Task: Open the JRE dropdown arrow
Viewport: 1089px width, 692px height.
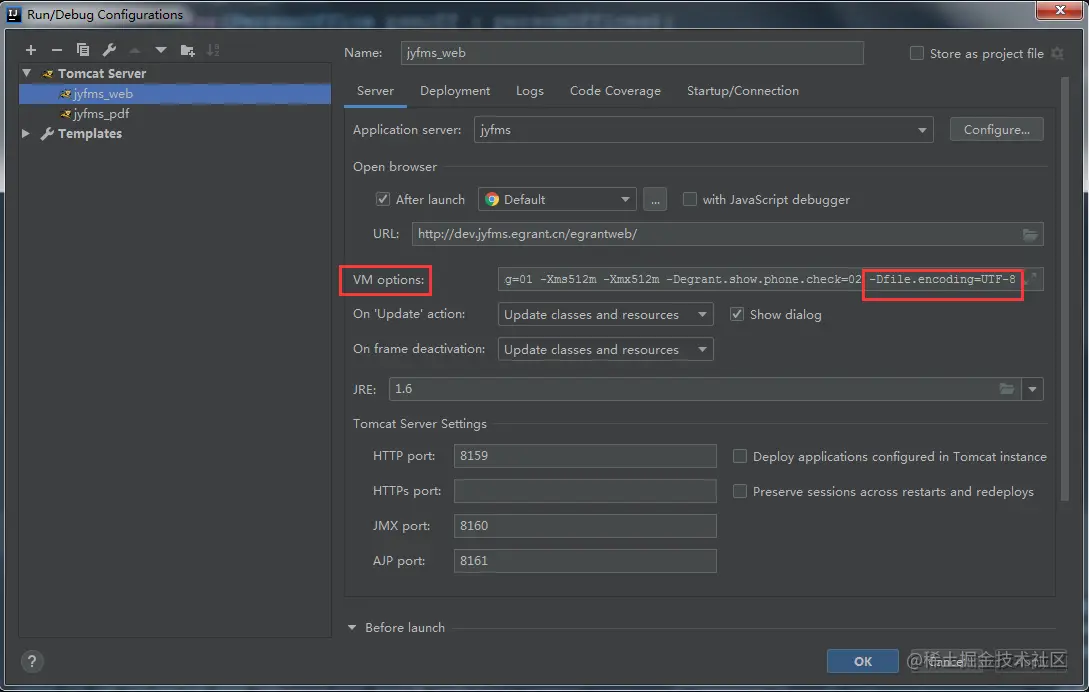Action: (1033, 389)
